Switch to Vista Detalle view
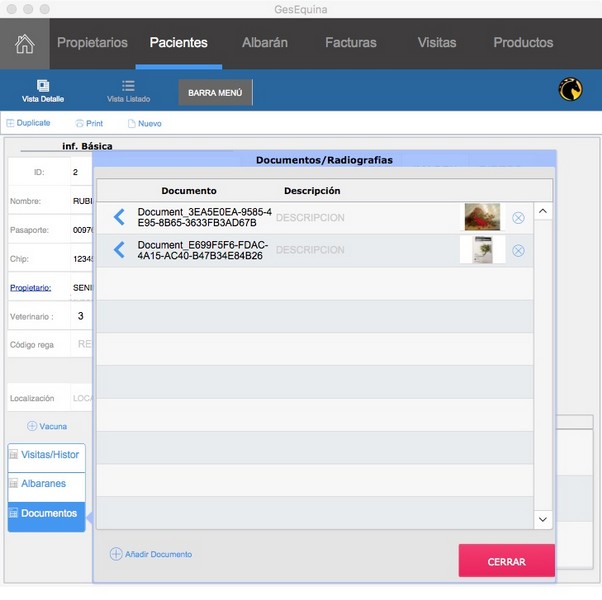Image resolution: width=602 pixels, height=600 pixels. [x=43, y=92]
